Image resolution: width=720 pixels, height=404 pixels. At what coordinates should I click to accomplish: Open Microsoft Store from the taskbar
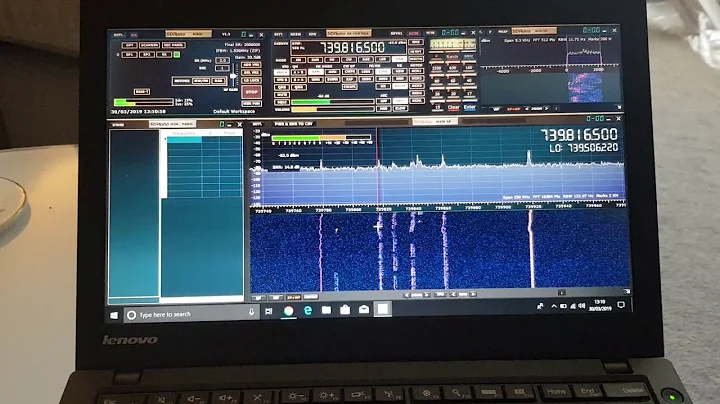(x=345, y=310)
